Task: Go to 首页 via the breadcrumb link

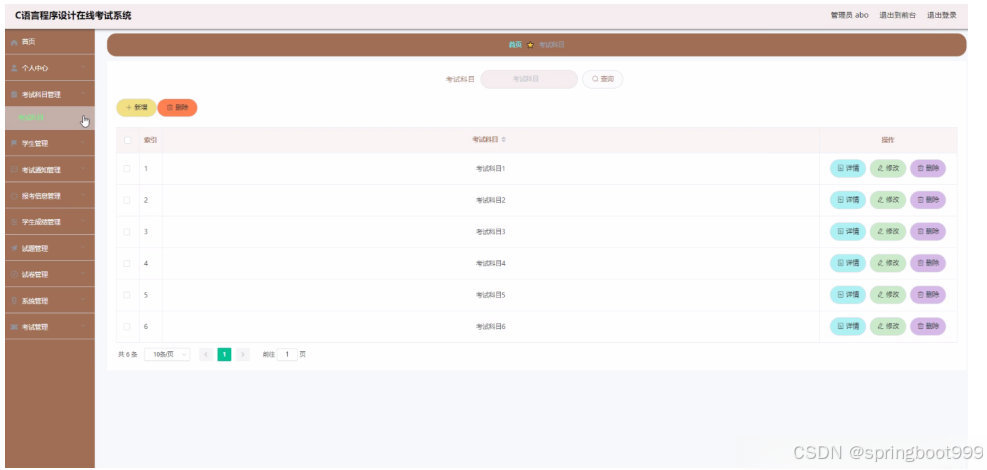Action: coord(515,45)
